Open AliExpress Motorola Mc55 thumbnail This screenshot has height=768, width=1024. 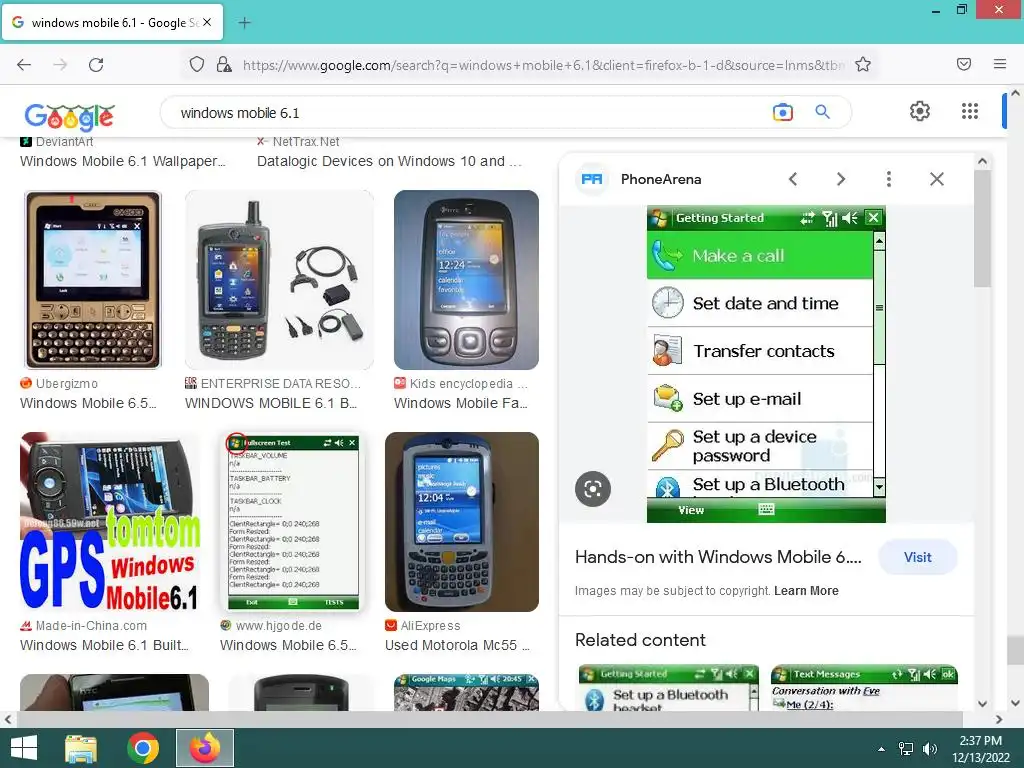point(462,522)
